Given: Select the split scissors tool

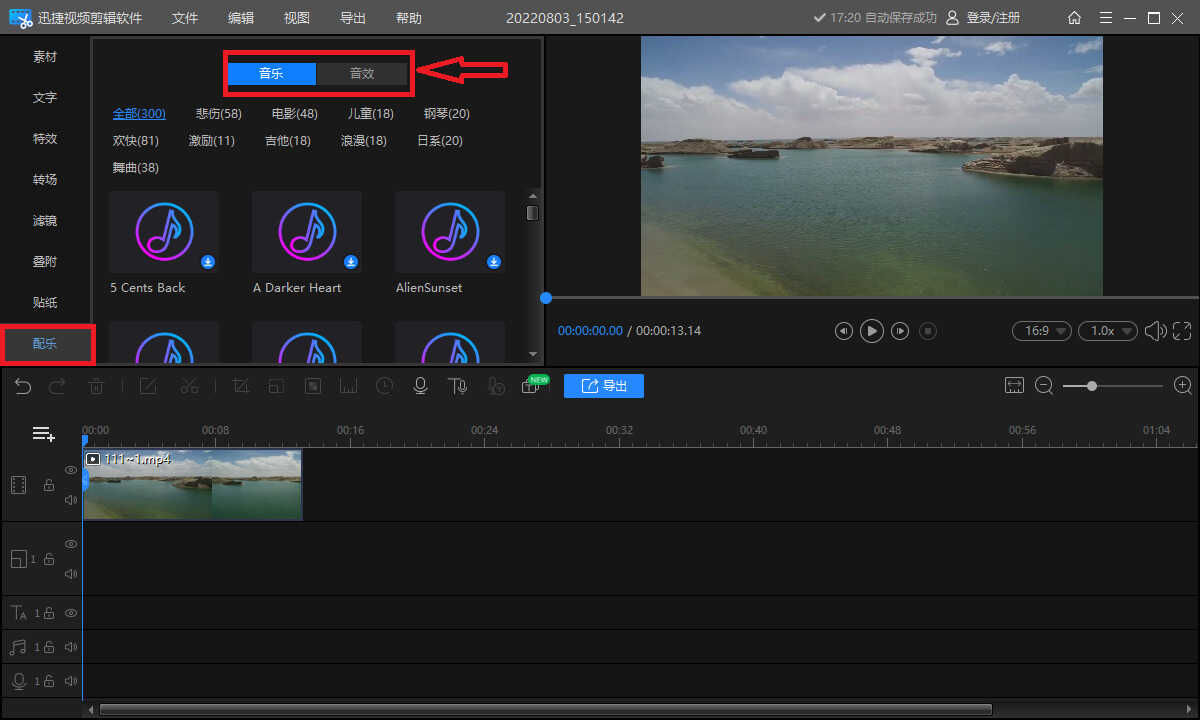Looking at the screenshot, I should pyautogui.click(x=190, y=386).
